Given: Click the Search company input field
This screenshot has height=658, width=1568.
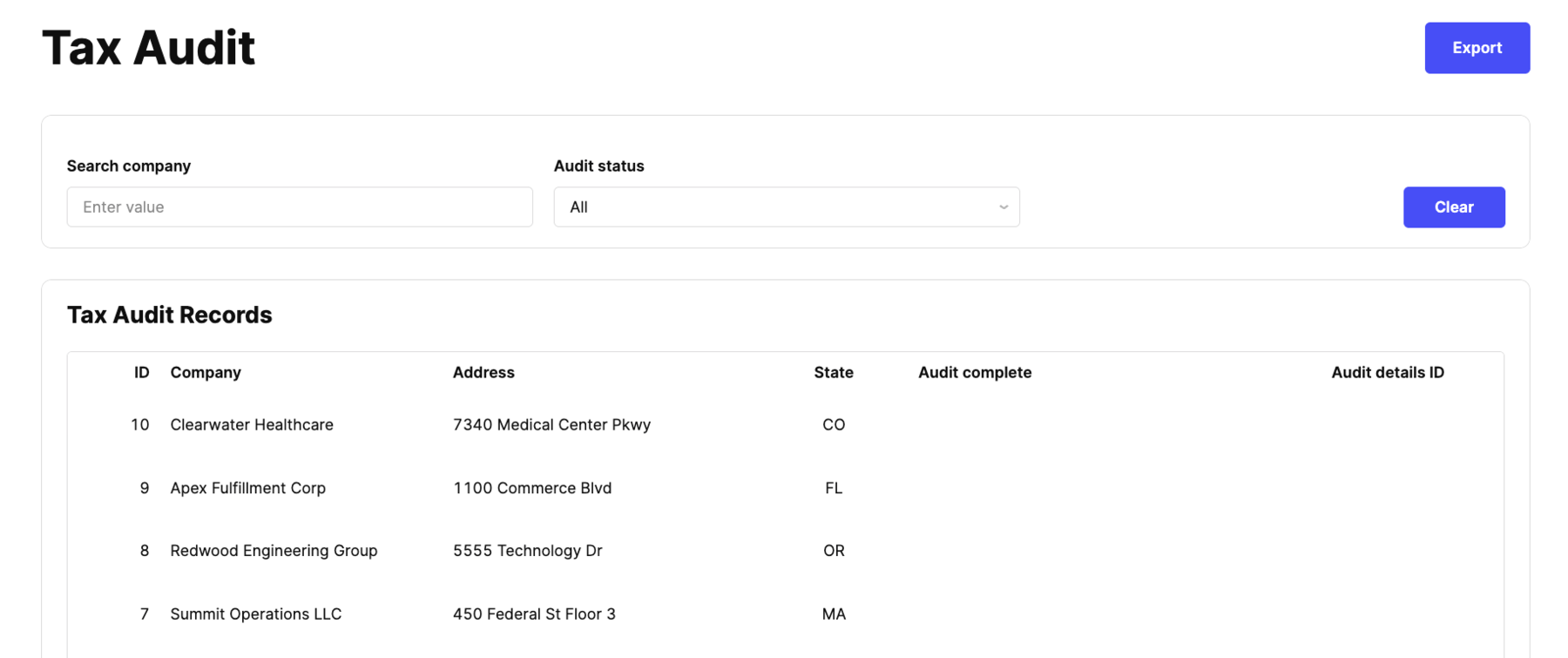Looking at the screenshot, I should [299, 207].
